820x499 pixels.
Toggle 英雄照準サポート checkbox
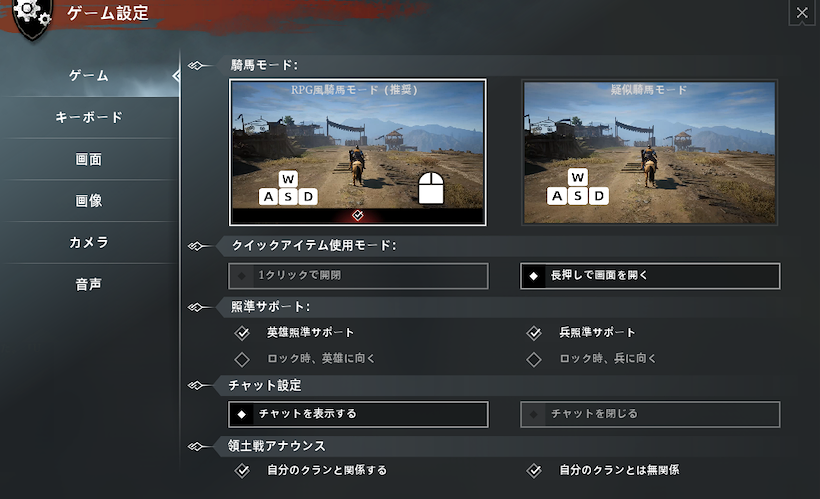pos(242,333)
